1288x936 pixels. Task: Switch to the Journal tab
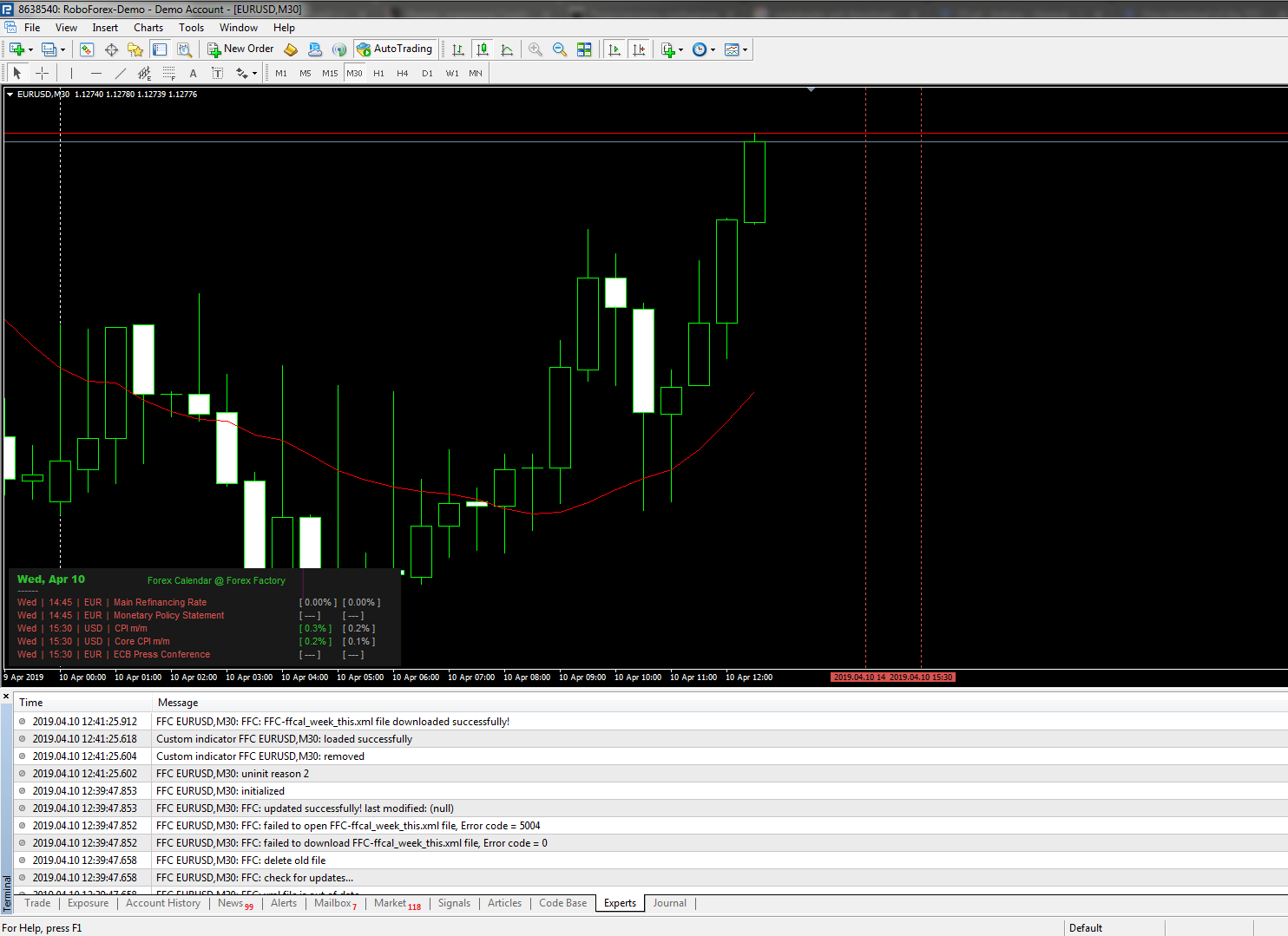669,903
